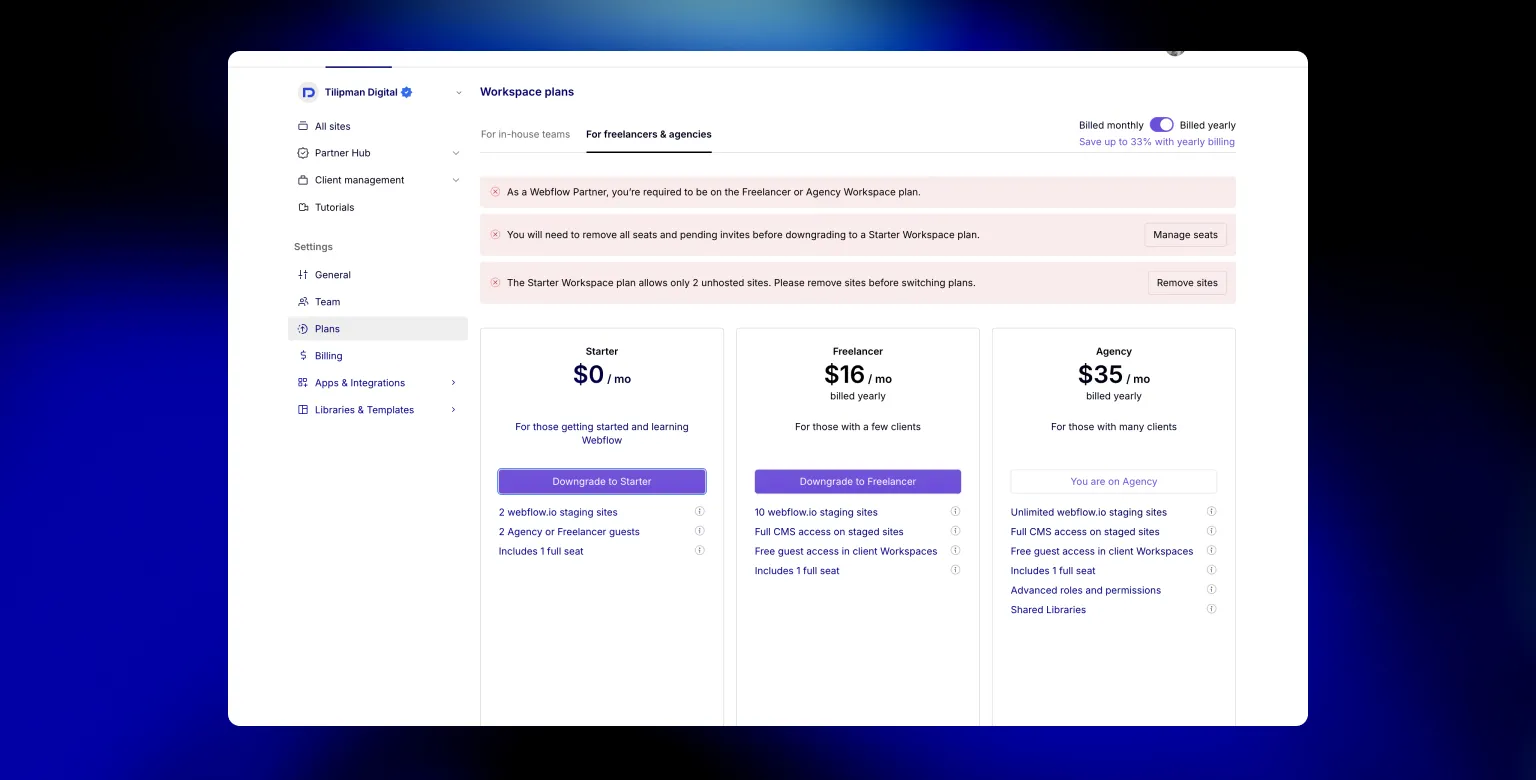Viewport: 1536px width, 780px height.
Task: Click the Billed yearly label
Action: 1208,125
